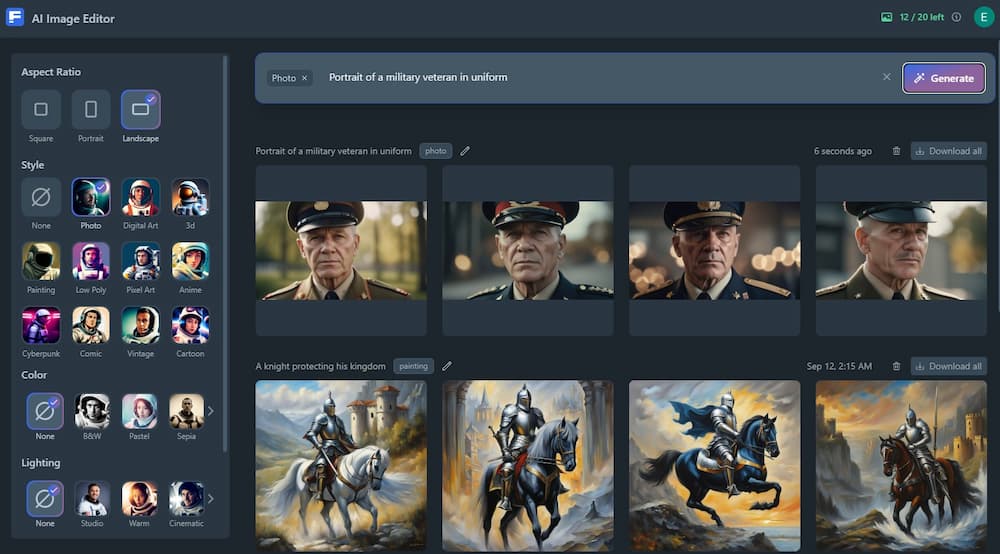This screenshot has width=1000, height=554.
Task: Select the Cyberpunk style icon
Action: pos(41,325)
